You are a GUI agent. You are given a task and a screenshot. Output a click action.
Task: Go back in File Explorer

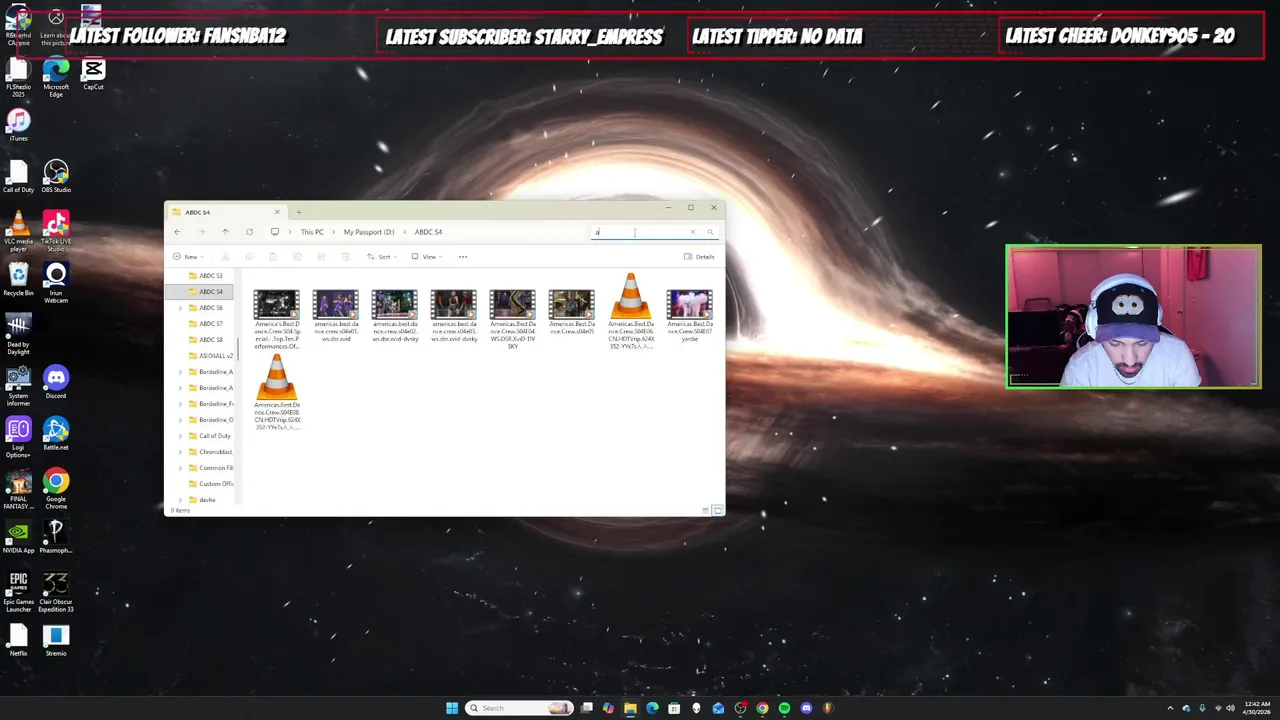[177, 232]
